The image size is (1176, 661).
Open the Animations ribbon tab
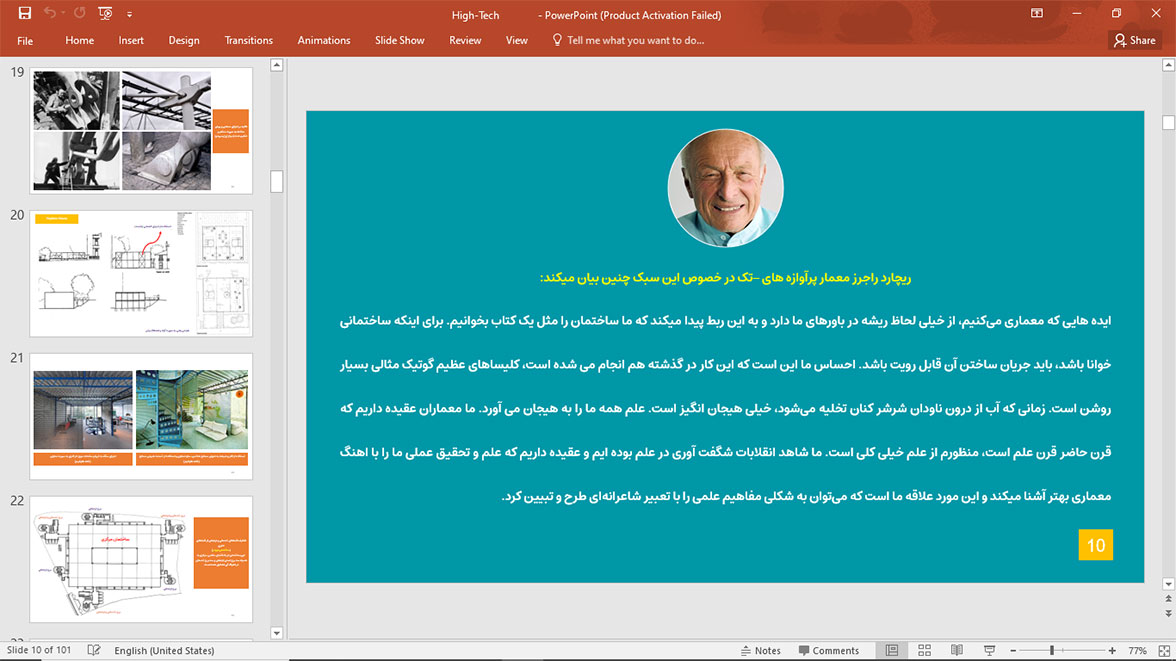point(324,41)
